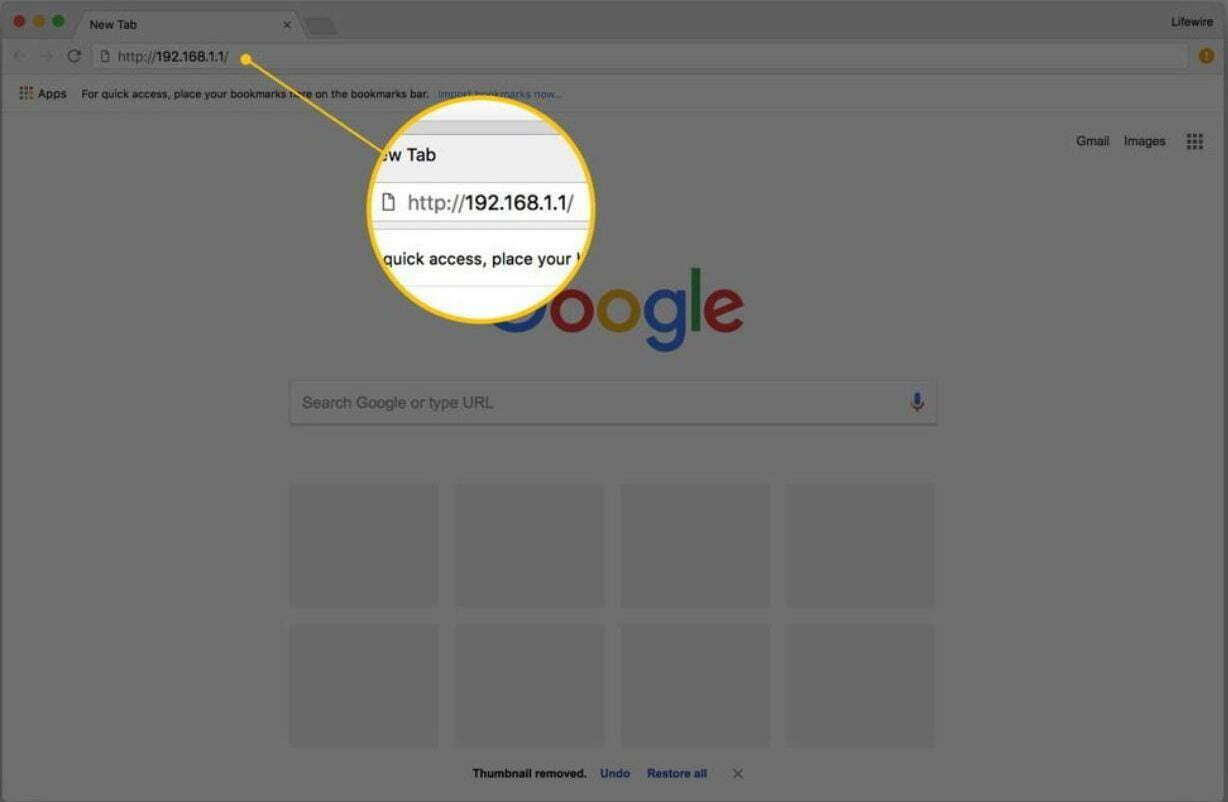Click the Lifewire profile label
This screenshot has width=1228, height=802.
click(1192, 22)
